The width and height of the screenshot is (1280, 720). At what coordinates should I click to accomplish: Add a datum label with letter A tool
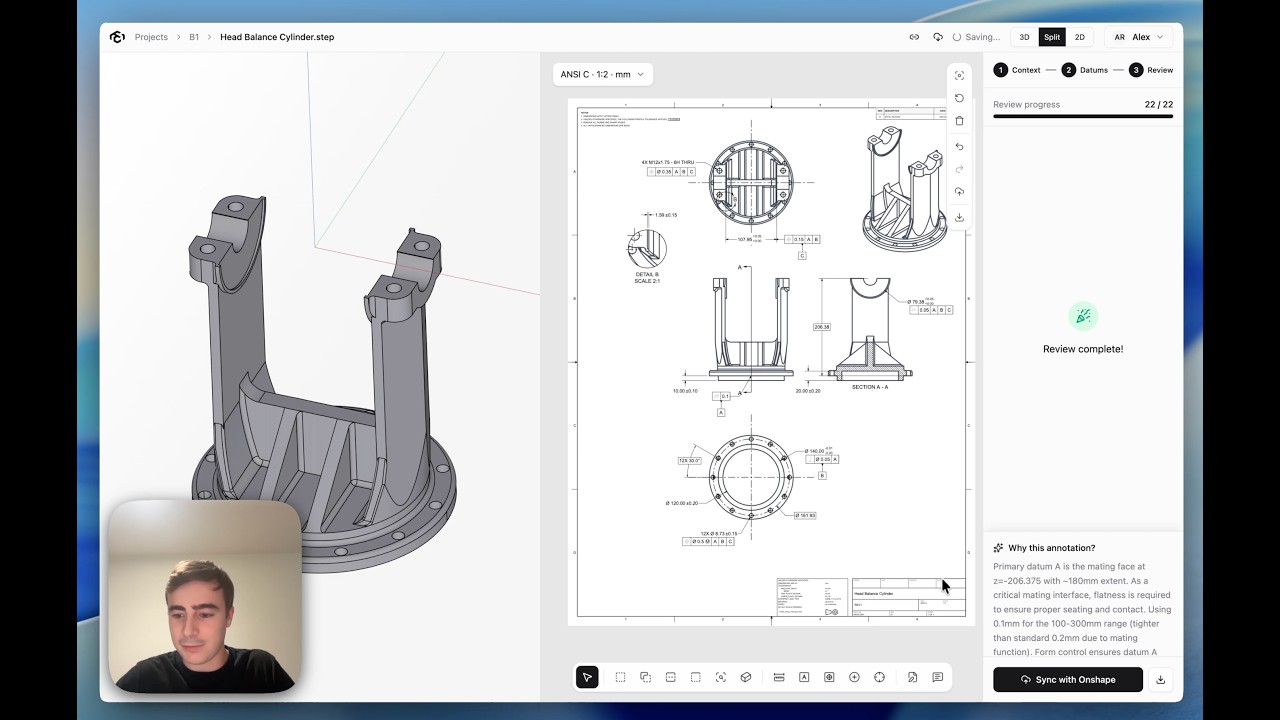804,677
